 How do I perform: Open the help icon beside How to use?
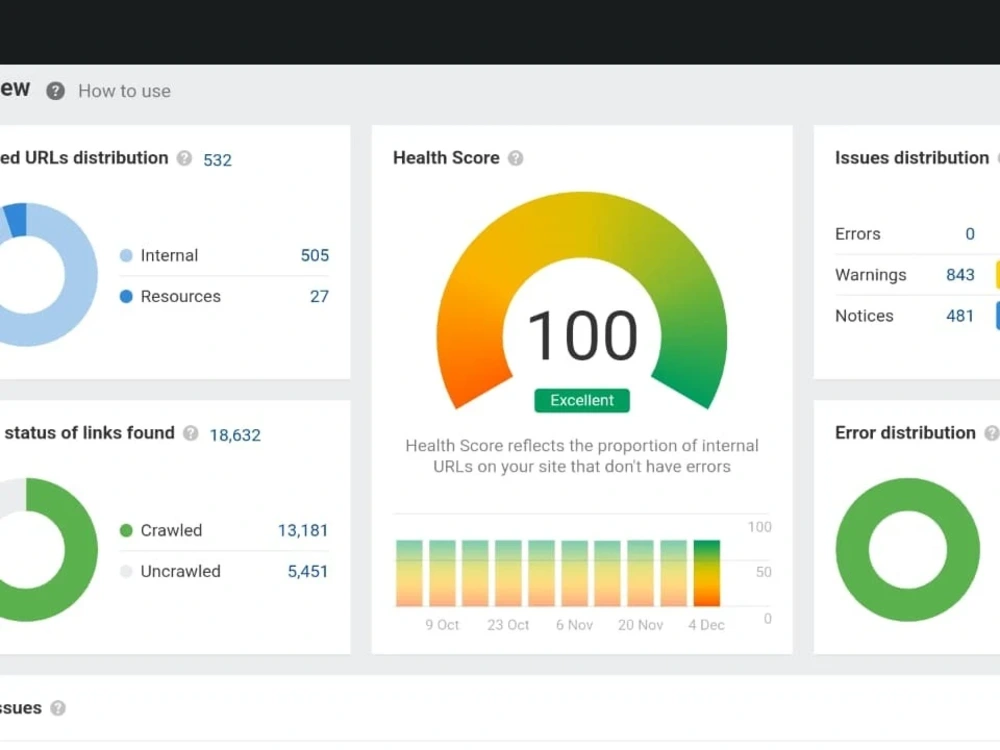(55, 91)
